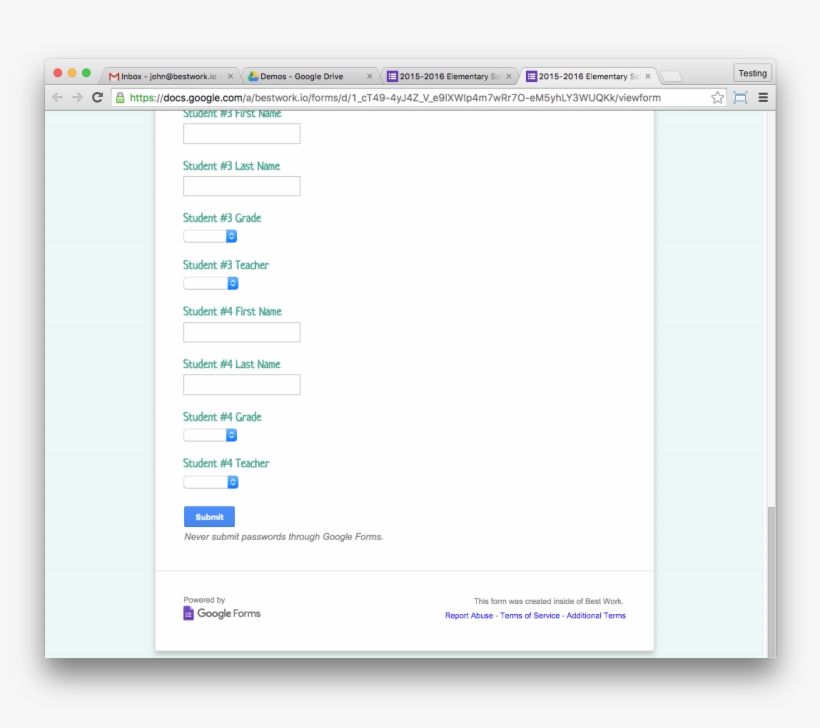This screenshot has width=820, height=728.
Task: Click the forward navigation arrow
Action: point(75,98)
